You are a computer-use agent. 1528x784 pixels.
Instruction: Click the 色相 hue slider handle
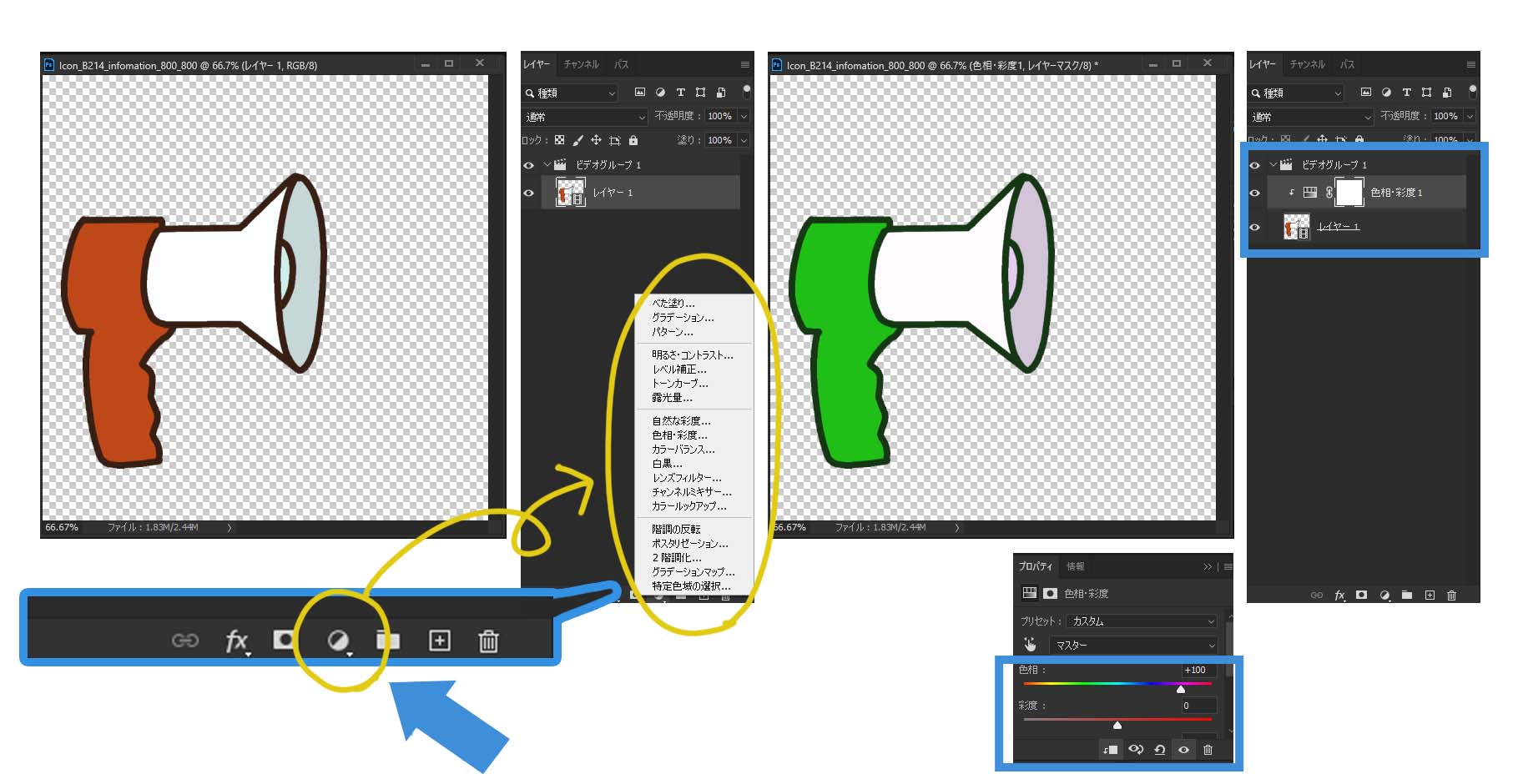(1180, 689)
